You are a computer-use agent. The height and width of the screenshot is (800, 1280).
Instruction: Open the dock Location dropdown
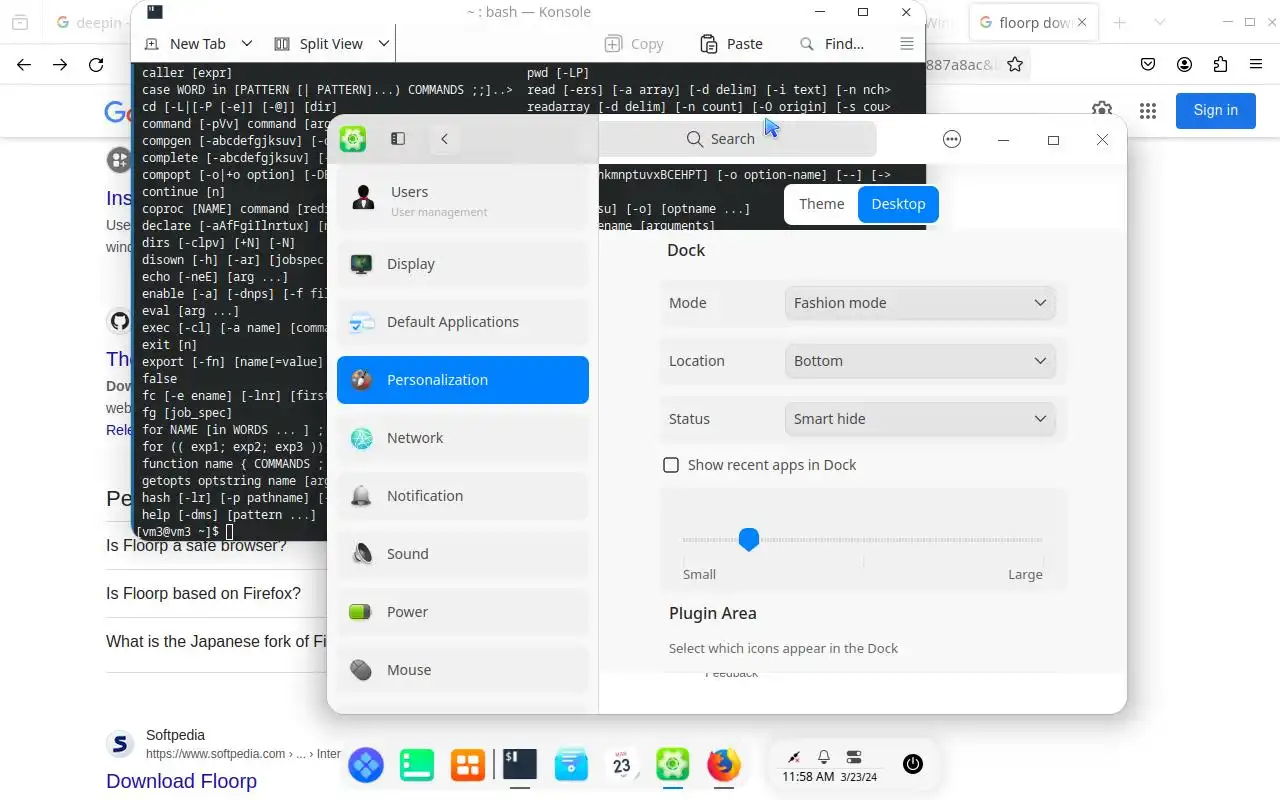920,361
